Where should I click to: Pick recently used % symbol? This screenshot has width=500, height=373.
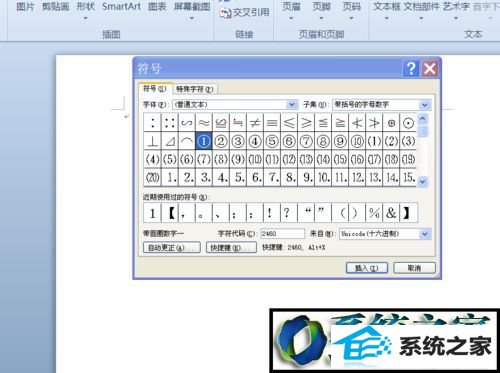(374, 213)
